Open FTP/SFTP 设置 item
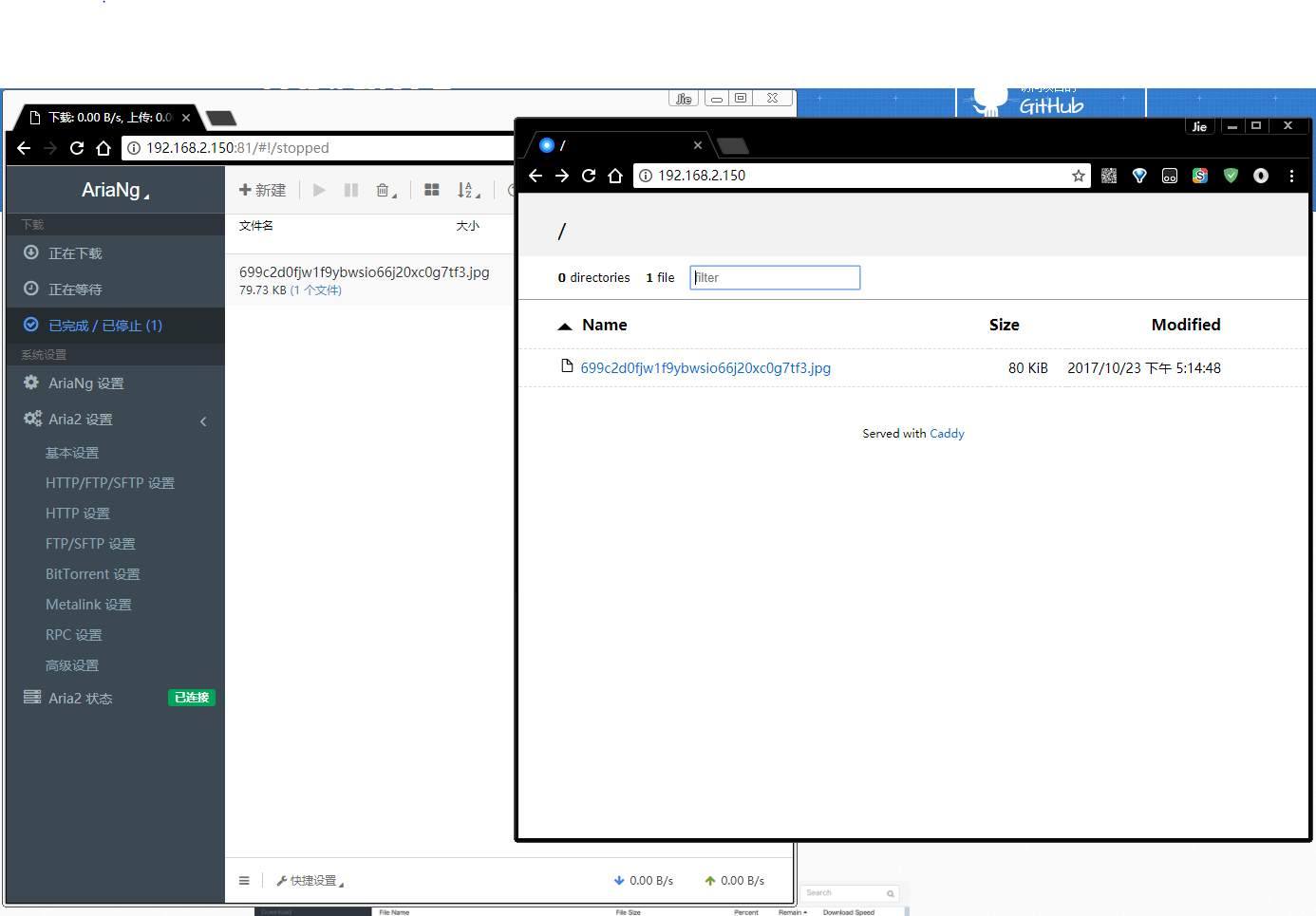The width and height of the screenshot is (1316, 916). tap(90, 544)
